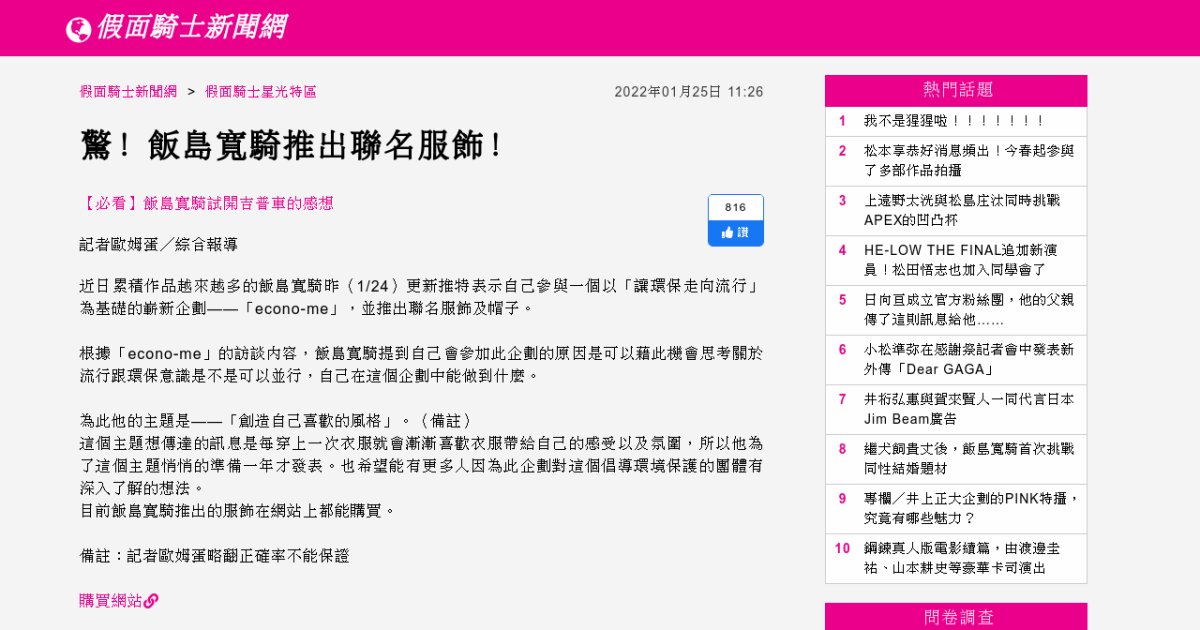Viewport: 1200px width, 630px height.
Task: Click the 816 like count box
Action: click(x=735, y=207)
